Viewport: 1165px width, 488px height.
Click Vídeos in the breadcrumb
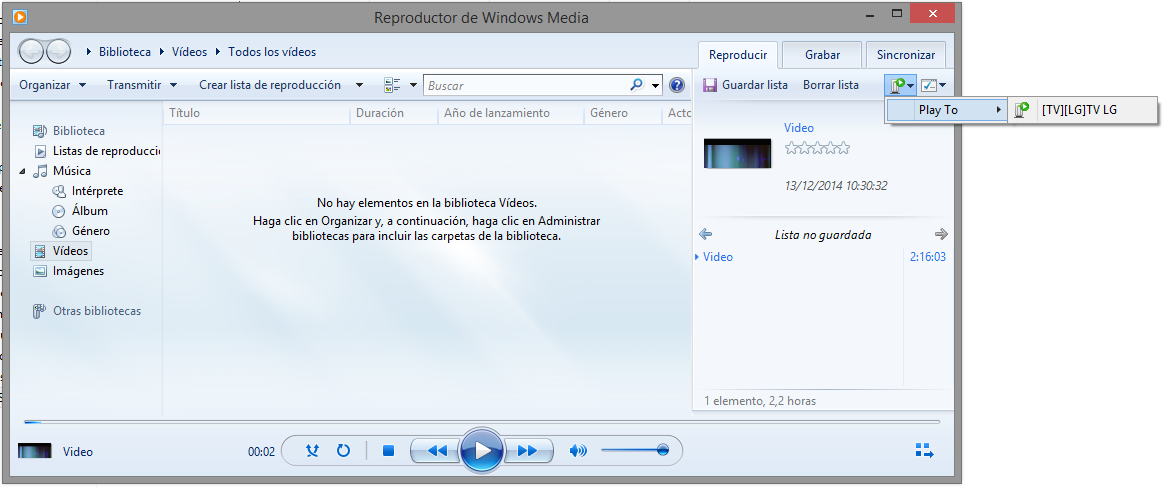[189, 52]
